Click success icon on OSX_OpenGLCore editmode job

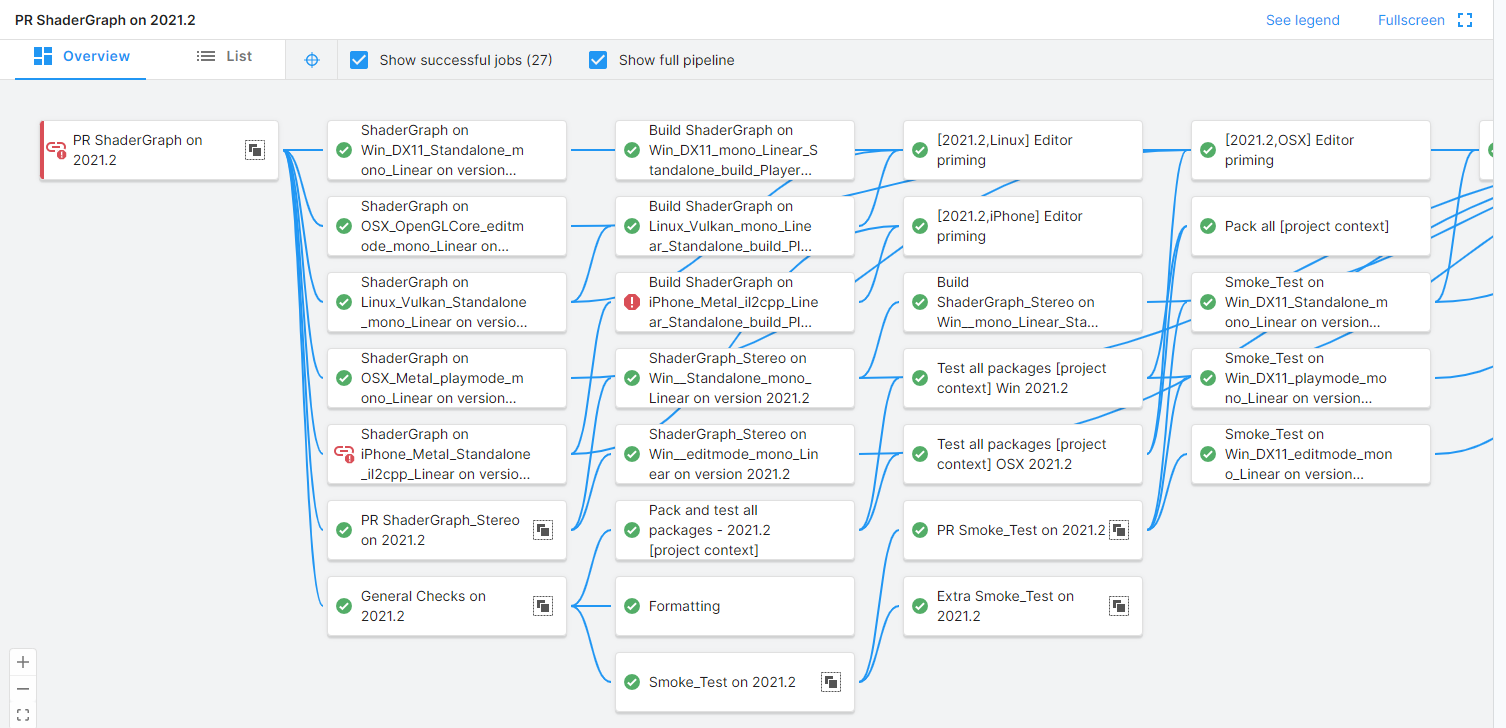[344, 226]
